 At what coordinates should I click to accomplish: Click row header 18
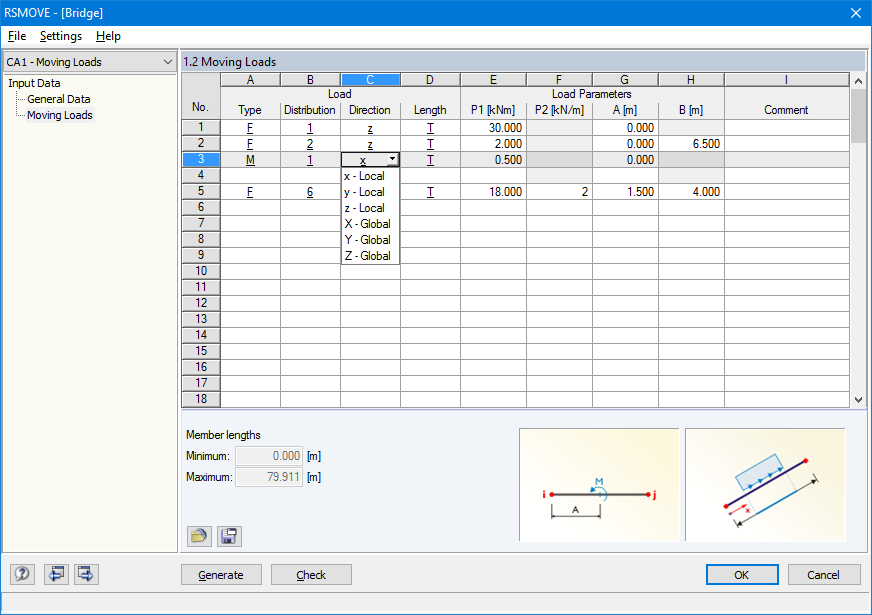[x=201, y=399]
